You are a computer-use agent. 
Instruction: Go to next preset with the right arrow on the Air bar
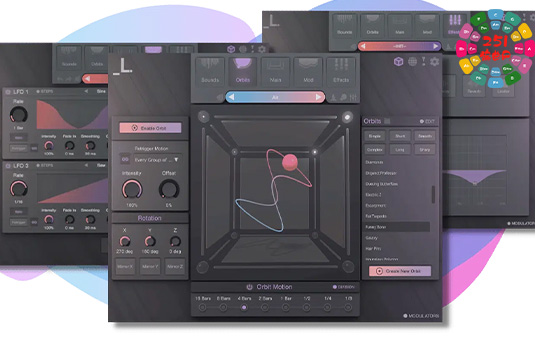click(x=319, y=97)
